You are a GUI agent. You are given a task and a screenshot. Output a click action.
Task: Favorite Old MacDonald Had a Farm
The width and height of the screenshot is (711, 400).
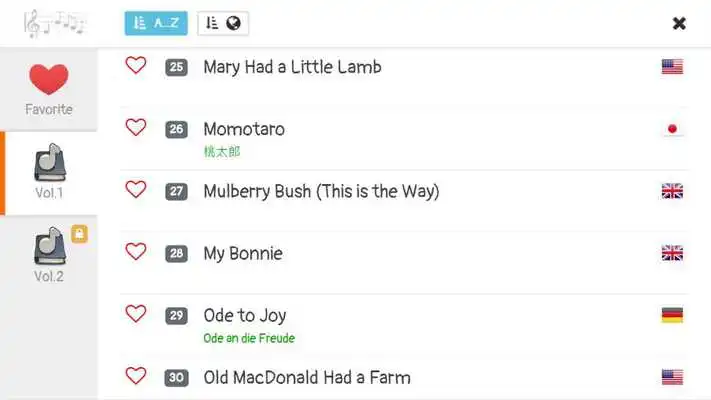click(136, 376)
